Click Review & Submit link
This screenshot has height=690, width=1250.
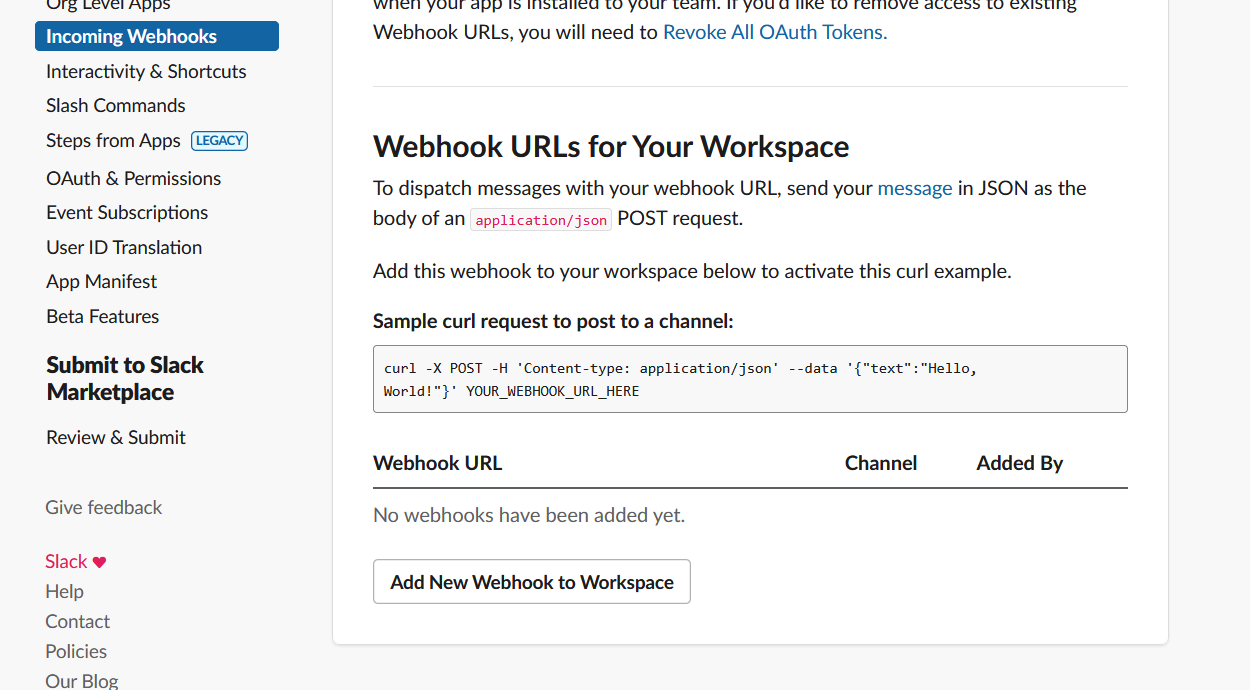(116, 438)
